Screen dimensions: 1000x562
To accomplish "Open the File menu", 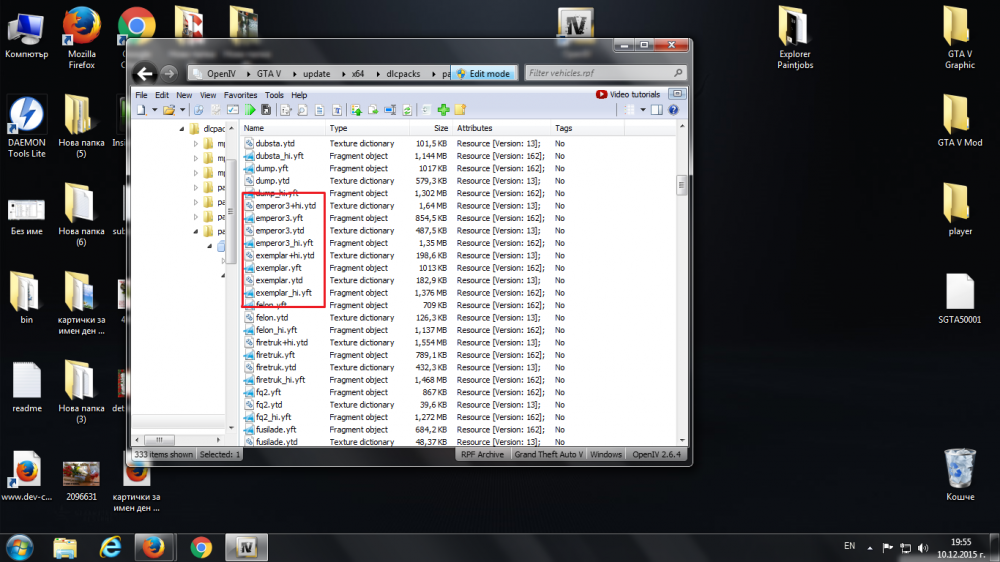I will coord(141,95).
